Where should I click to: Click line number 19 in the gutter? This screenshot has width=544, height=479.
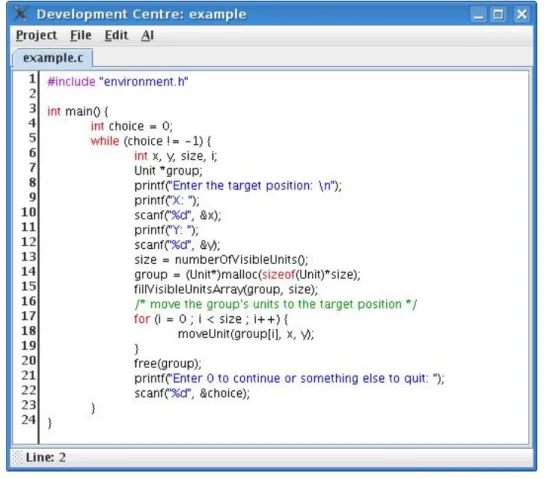29,346
